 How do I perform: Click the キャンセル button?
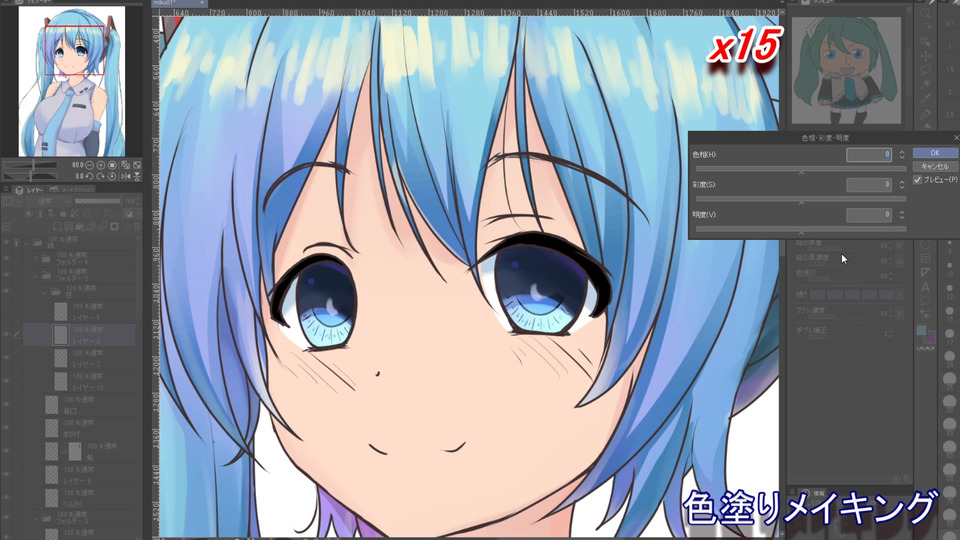(x=935, y=166)
